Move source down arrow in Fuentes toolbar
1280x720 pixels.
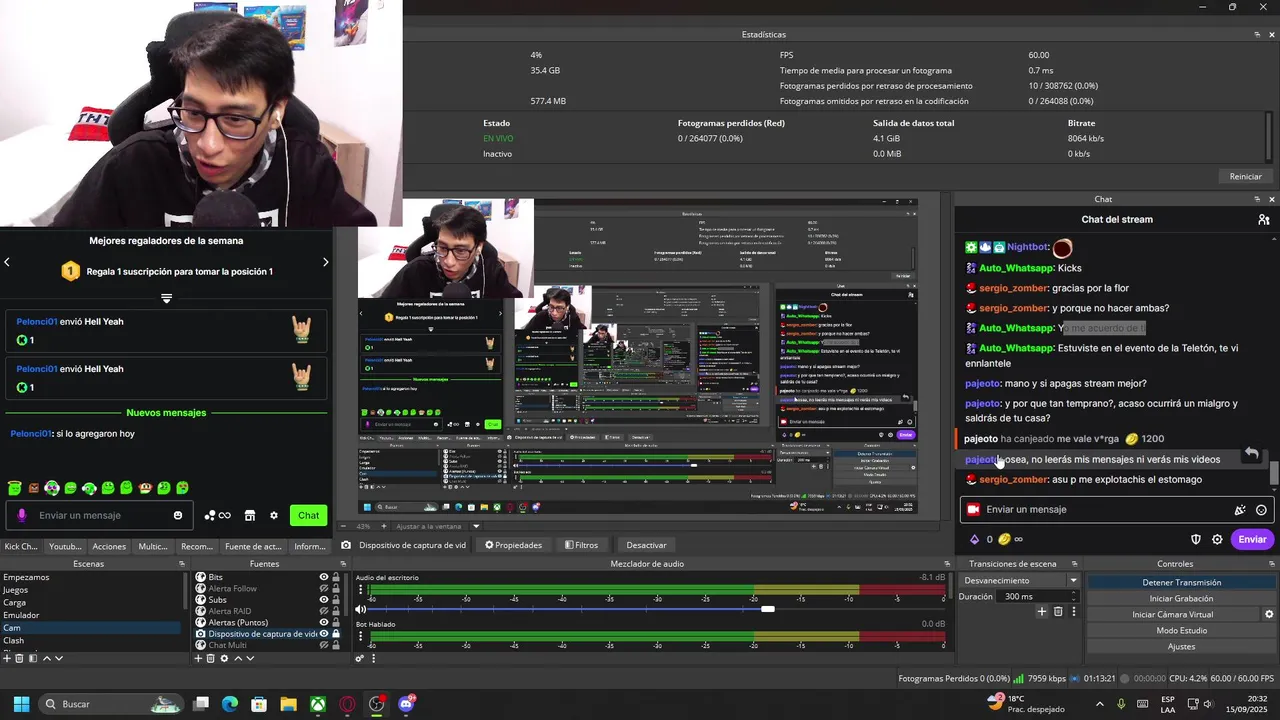pyautogui.click(x=250, y=658)
